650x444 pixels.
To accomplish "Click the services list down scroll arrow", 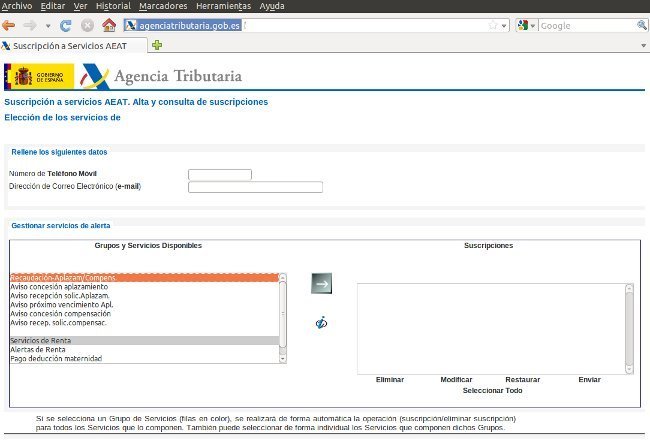I will pos(283,356).
